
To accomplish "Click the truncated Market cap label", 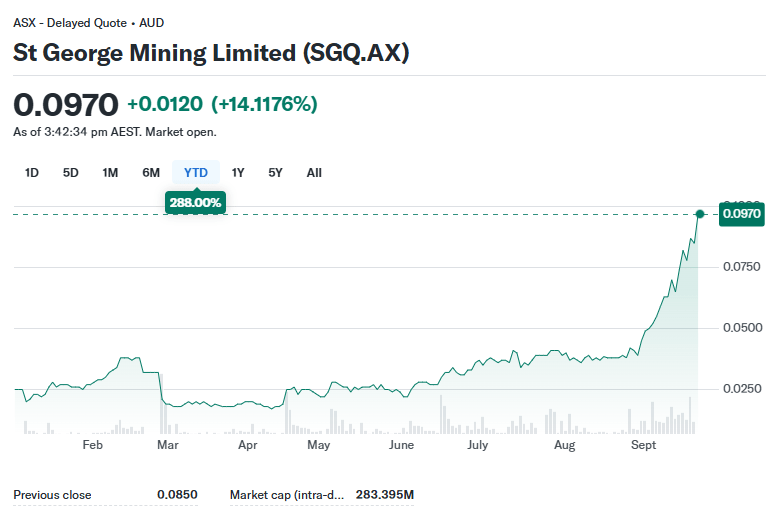I will 287,495.
